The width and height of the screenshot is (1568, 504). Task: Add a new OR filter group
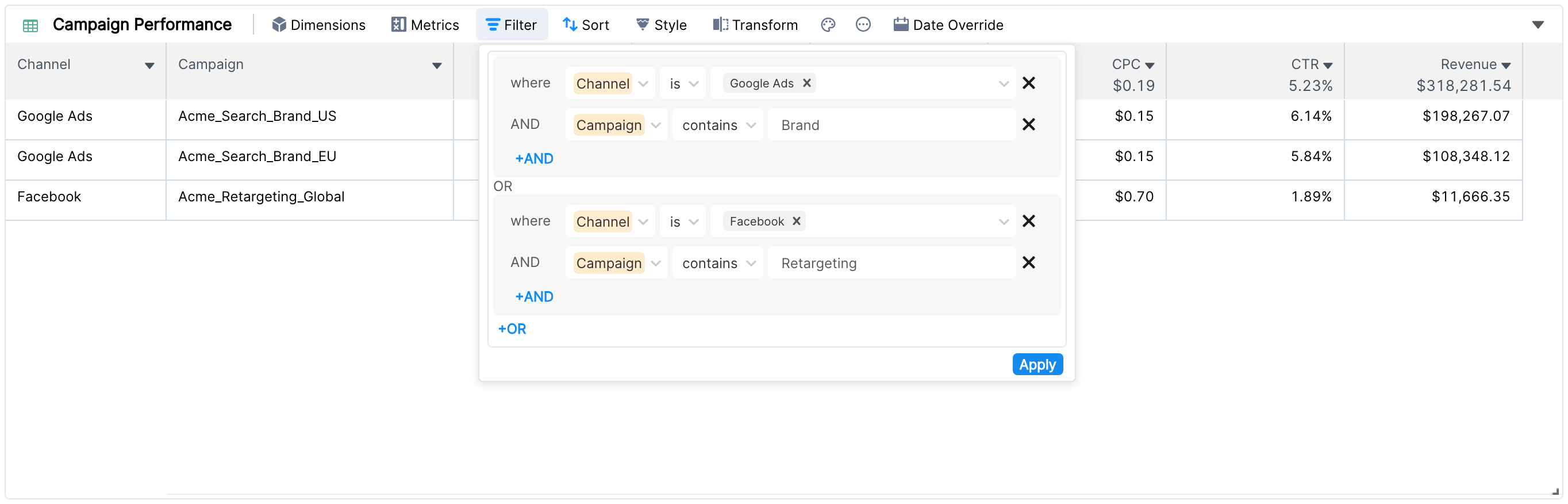[512, 329]
